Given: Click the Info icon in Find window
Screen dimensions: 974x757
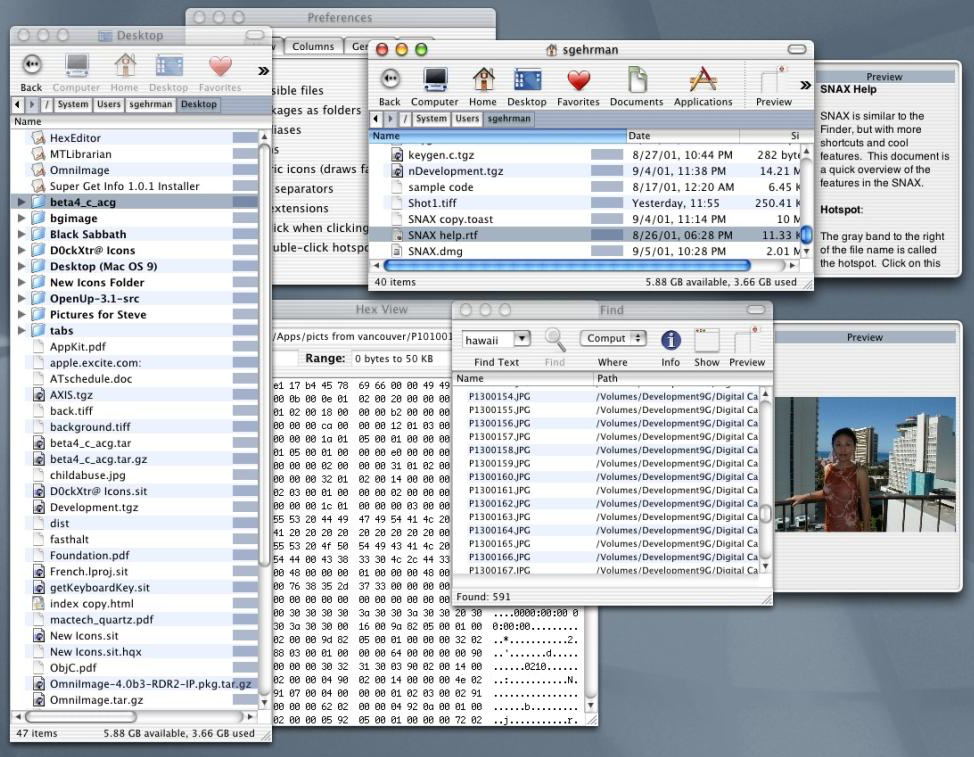Looking at the screenshot, I should 670,340.
